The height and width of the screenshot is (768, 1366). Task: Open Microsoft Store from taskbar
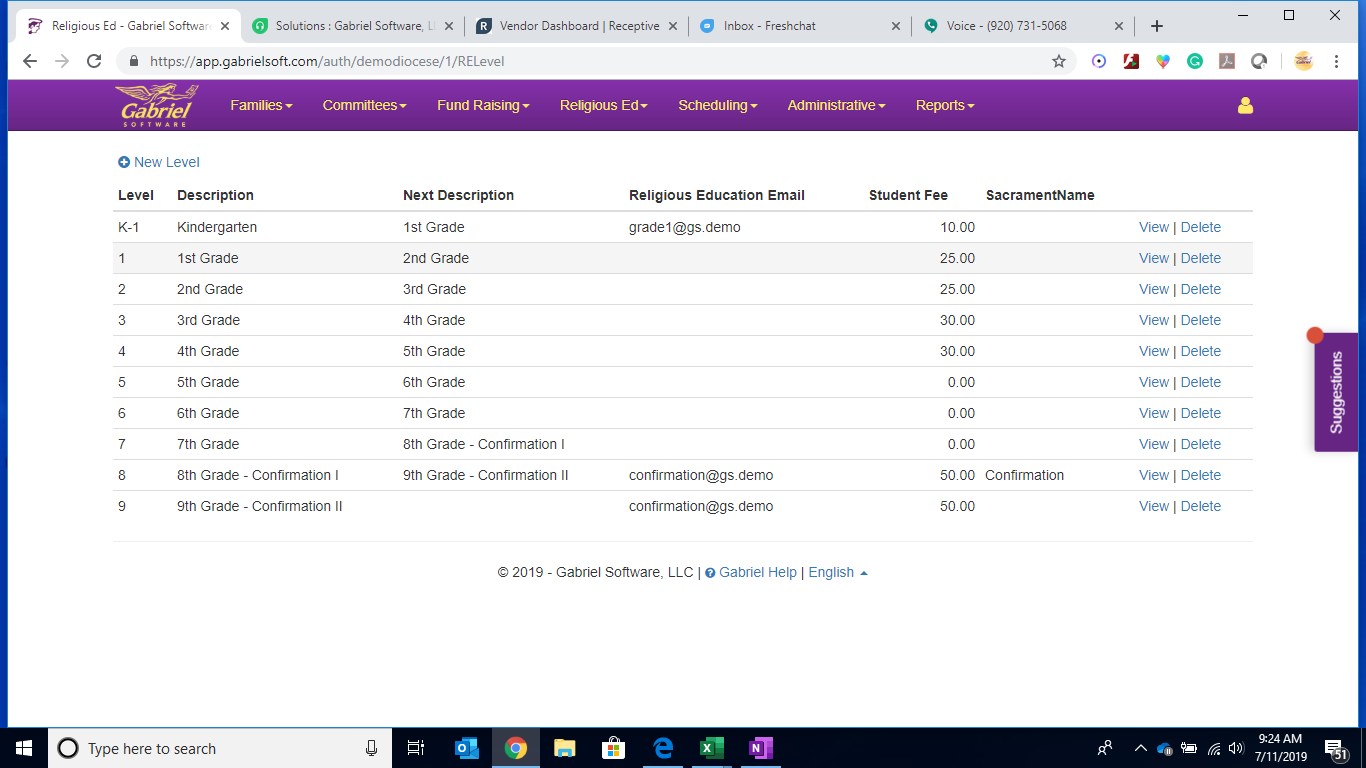613,748
